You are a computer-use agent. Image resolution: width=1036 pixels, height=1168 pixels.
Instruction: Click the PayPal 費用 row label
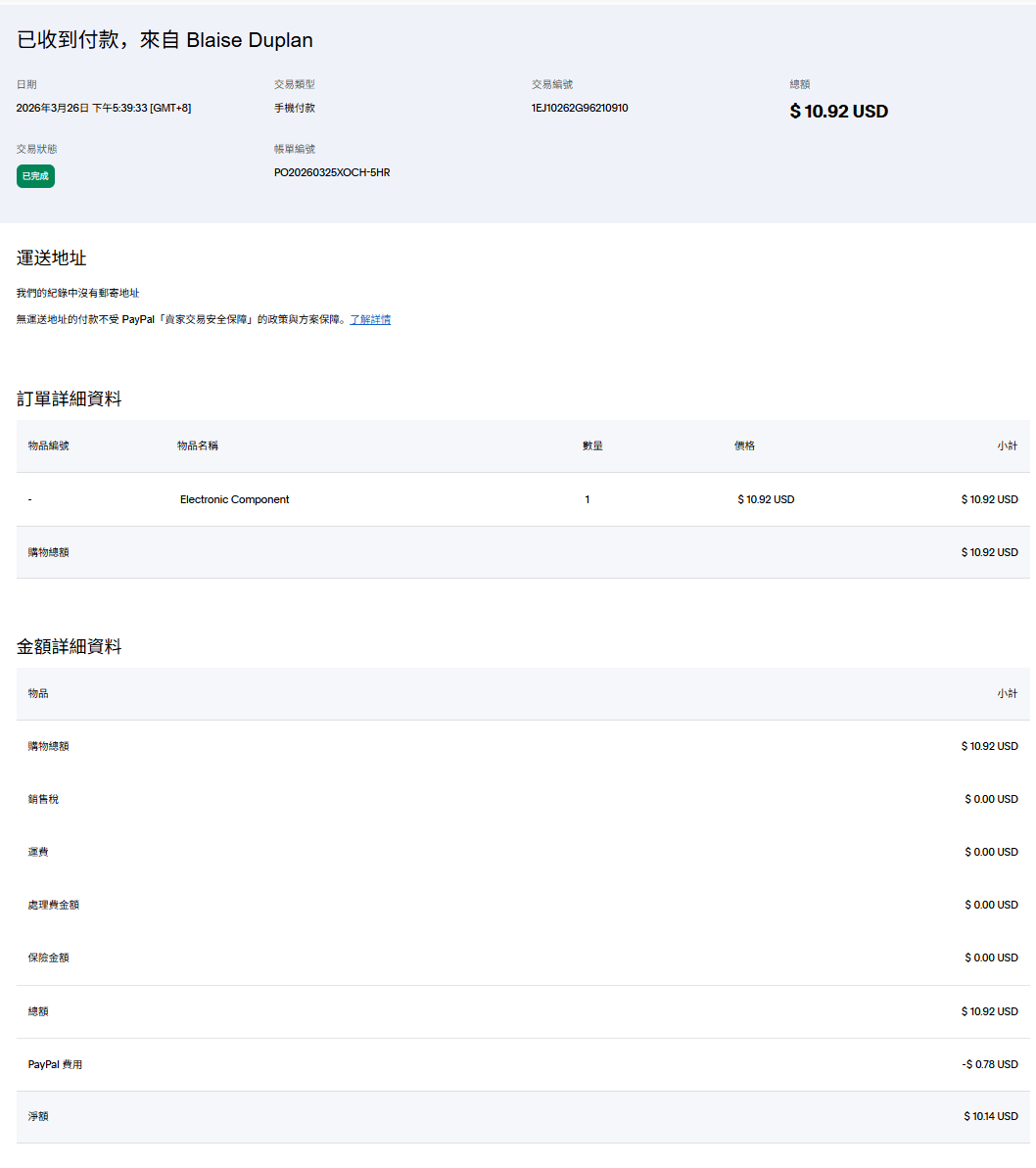coord(55,1064)
